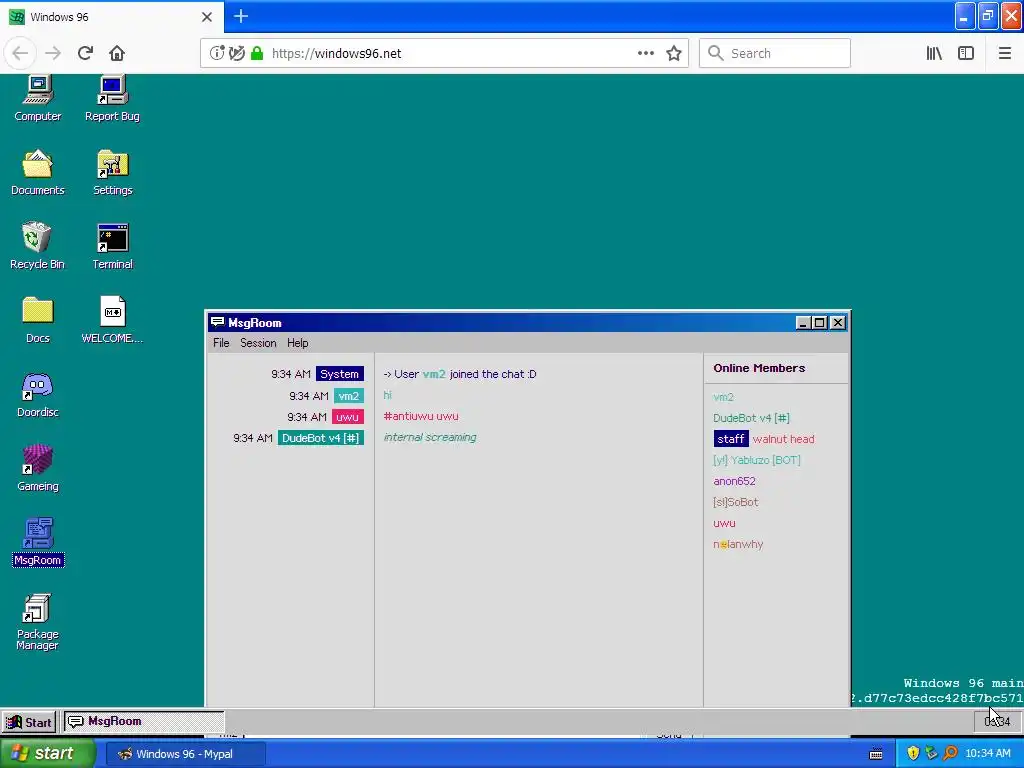1024x768 pixels.
Task: Select the Windows 96 browser tab
Action: [x=112, y=17]
